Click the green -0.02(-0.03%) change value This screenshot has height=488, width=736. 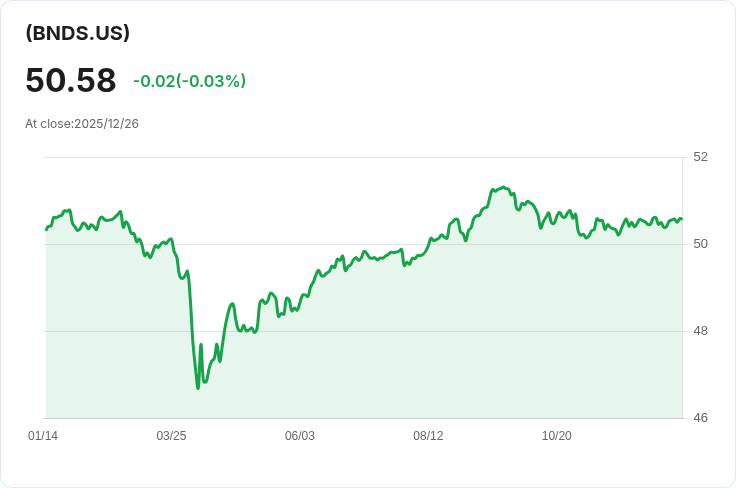pyautogui.click(x=189, y=81)
